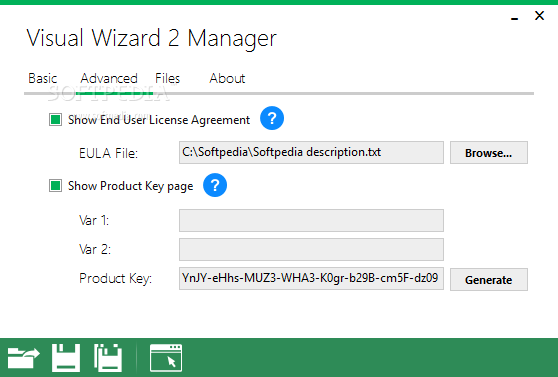Click the Save As double-floppy icon
Viewport: 558px width, 377px height.
click(x=108, y=358)
